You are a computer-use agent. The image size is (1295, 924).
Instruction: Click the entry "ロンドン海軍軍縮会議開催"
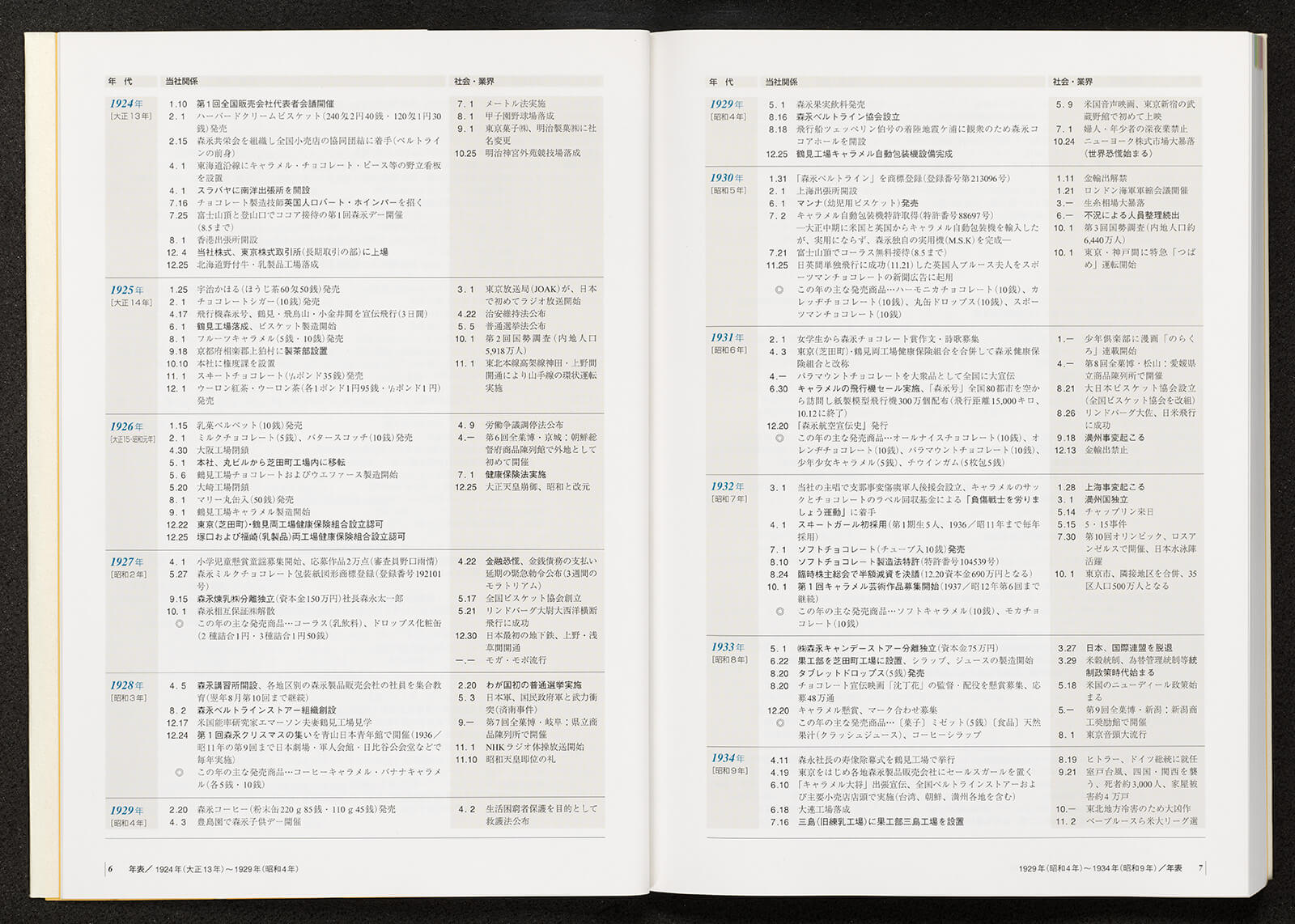(x=1136, y=191)
